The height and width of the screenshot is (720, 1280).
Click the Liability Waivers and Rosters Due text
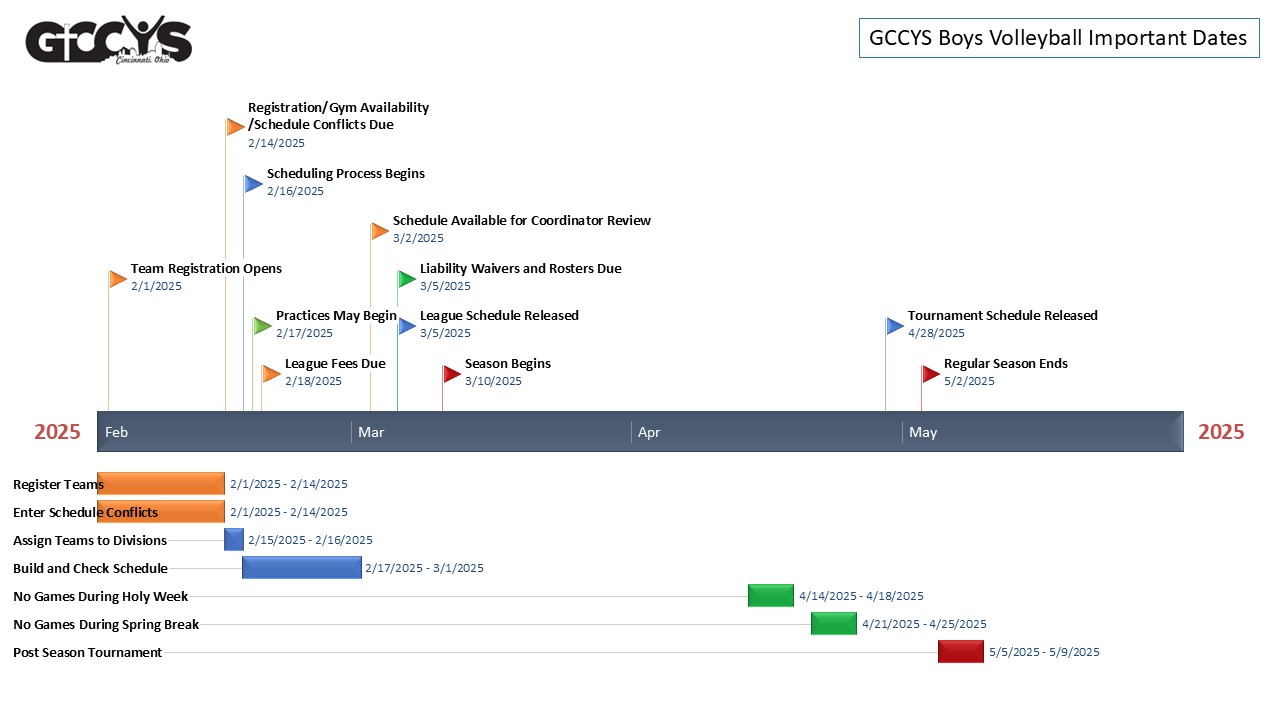click(521, 269)
